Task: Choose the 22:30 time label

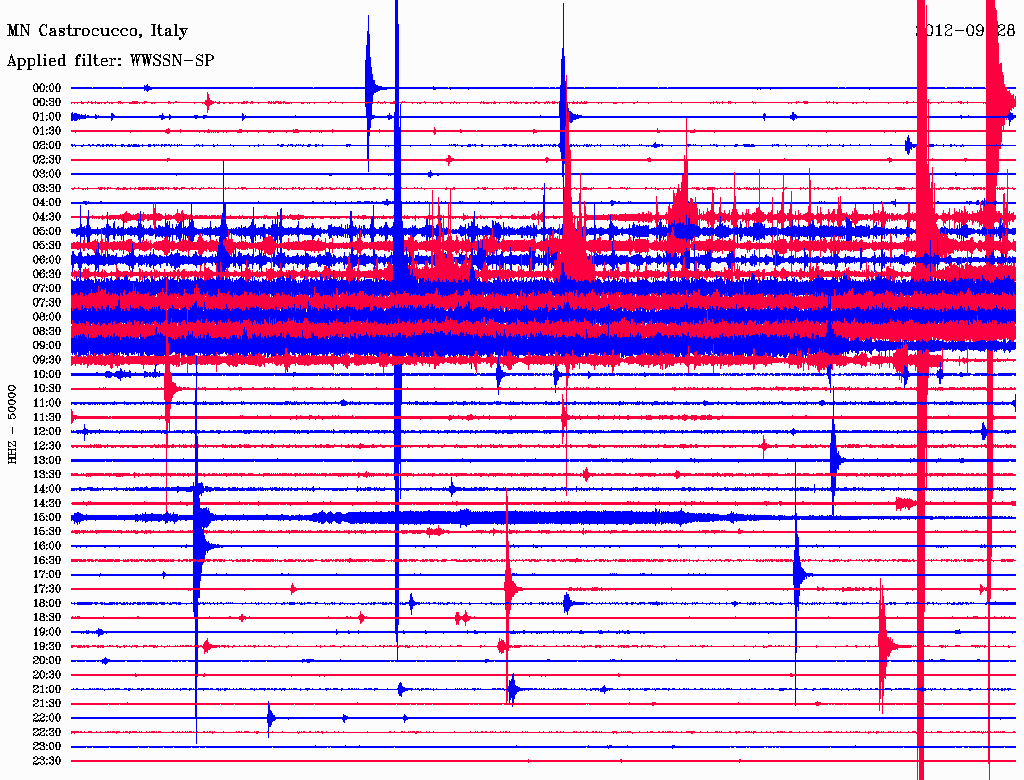Action: click(x=47, y=732)
